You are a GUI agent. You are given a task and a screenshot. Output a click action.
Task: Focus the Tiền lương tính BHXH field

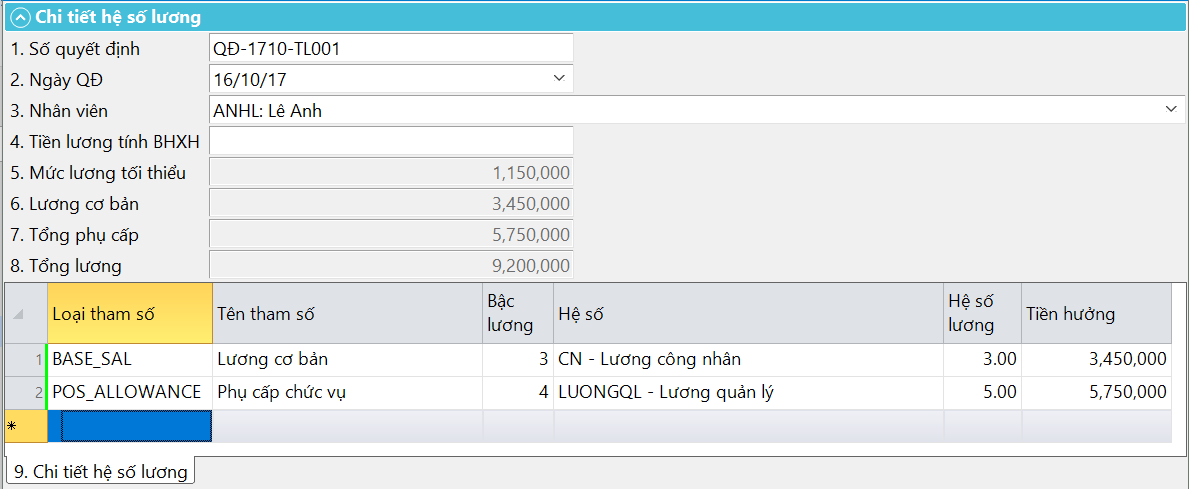coord(390,141)
